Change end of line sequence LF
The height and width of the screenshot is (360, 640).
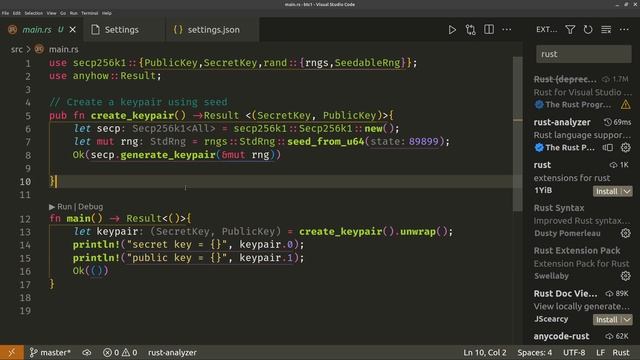click(600, 352)
